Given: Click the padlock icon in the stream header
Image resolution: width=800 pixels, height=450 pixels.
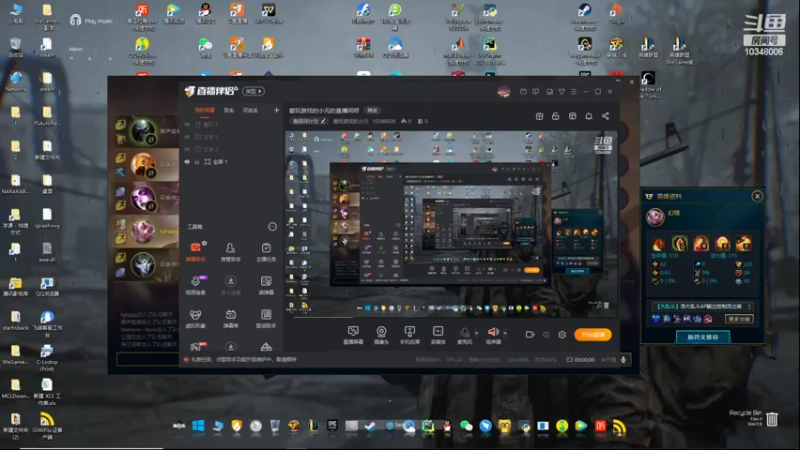Looking at the screenshot, I should pos(556,116).
